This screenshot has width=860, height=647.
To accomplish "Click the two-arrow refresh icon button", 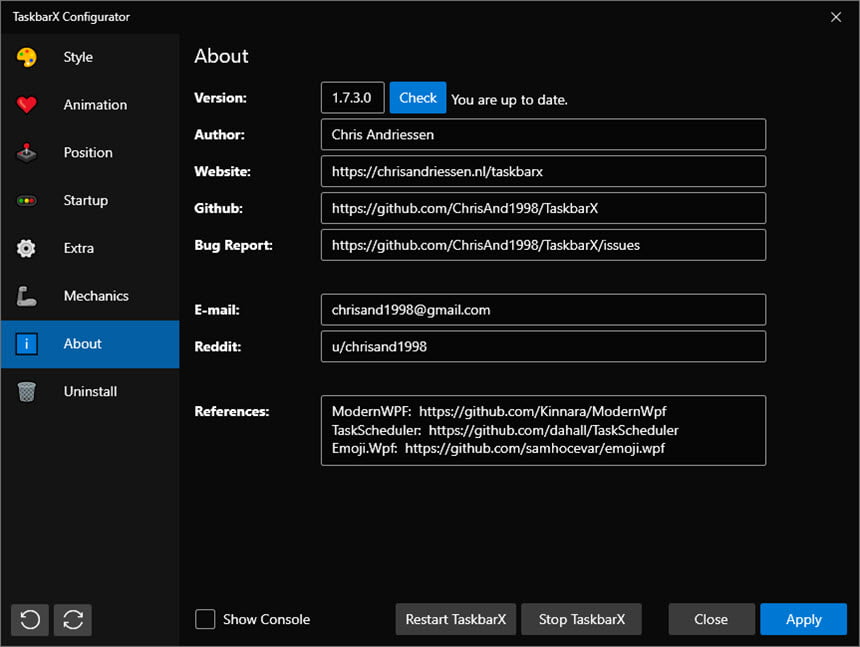I will [73, 620].
